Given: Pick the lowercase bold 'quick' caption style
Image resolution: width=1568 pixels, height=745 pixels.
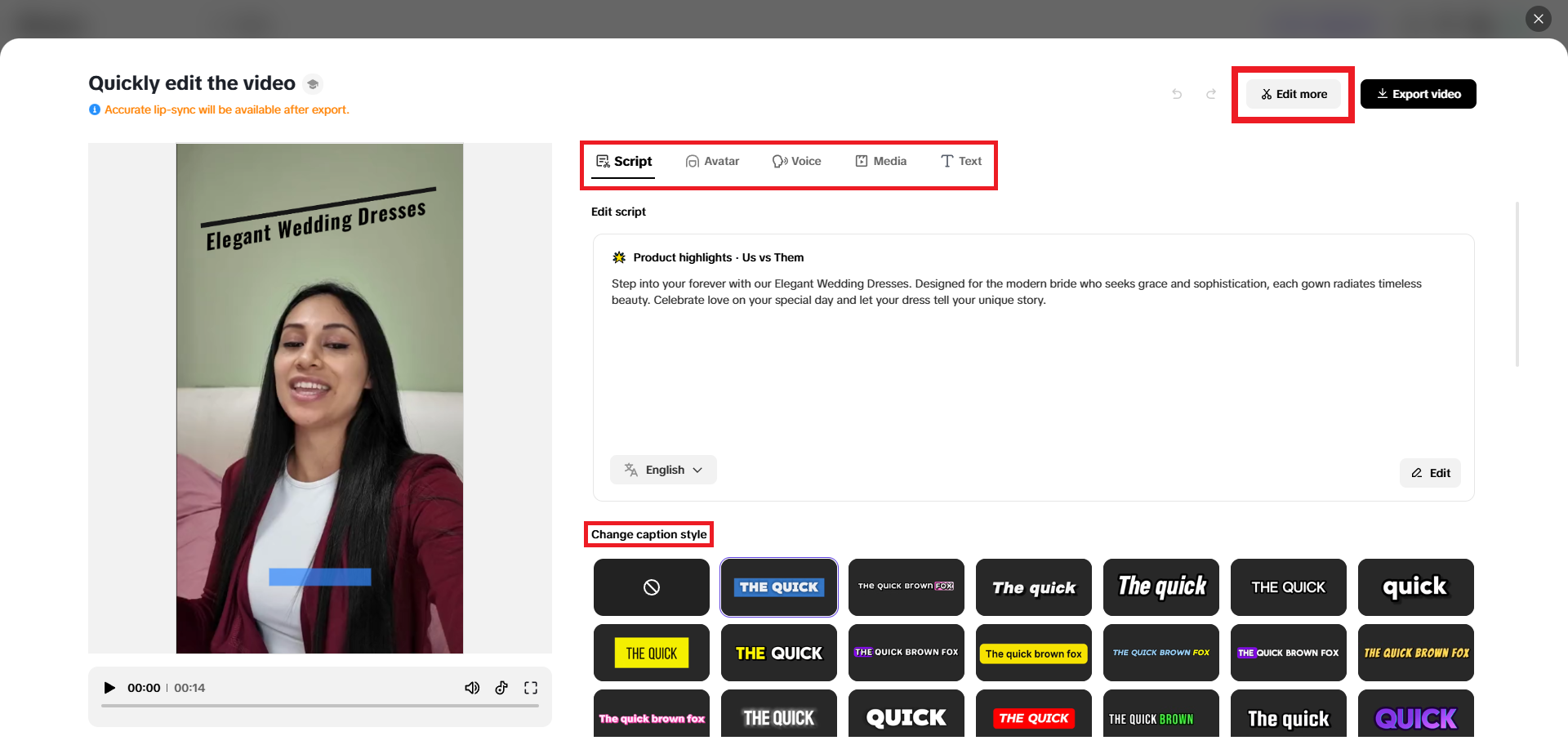Looking at the screenshot, I should pyautogui.click(x=1416, y=587).
